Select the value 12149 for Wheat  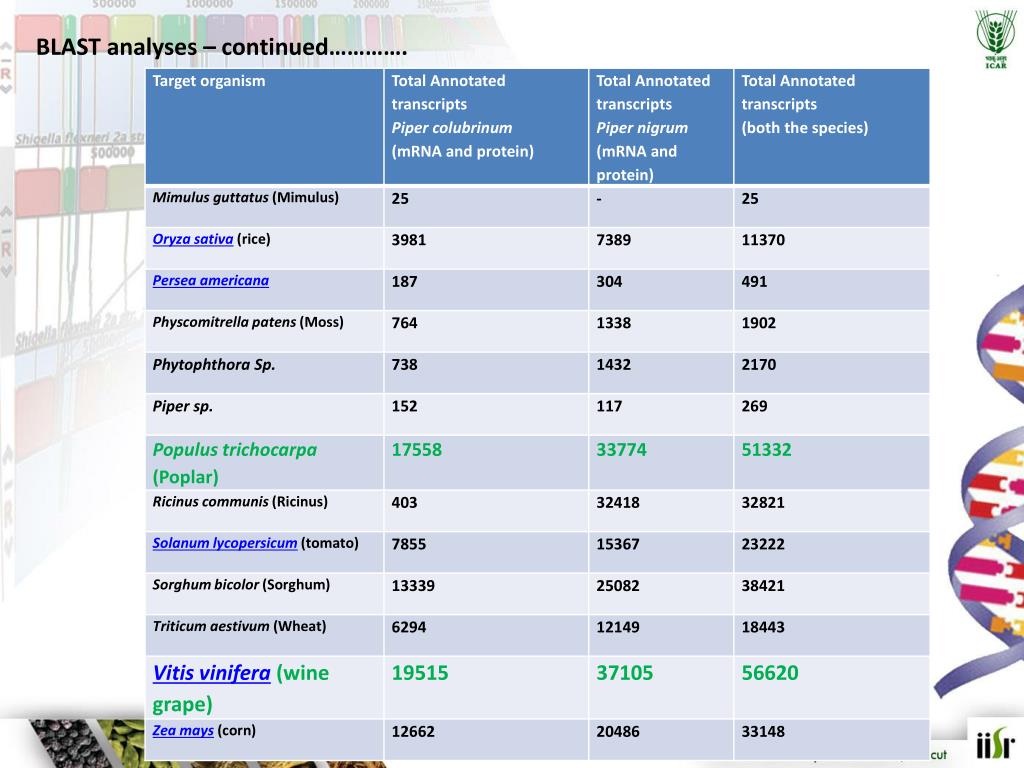(618, 628)
